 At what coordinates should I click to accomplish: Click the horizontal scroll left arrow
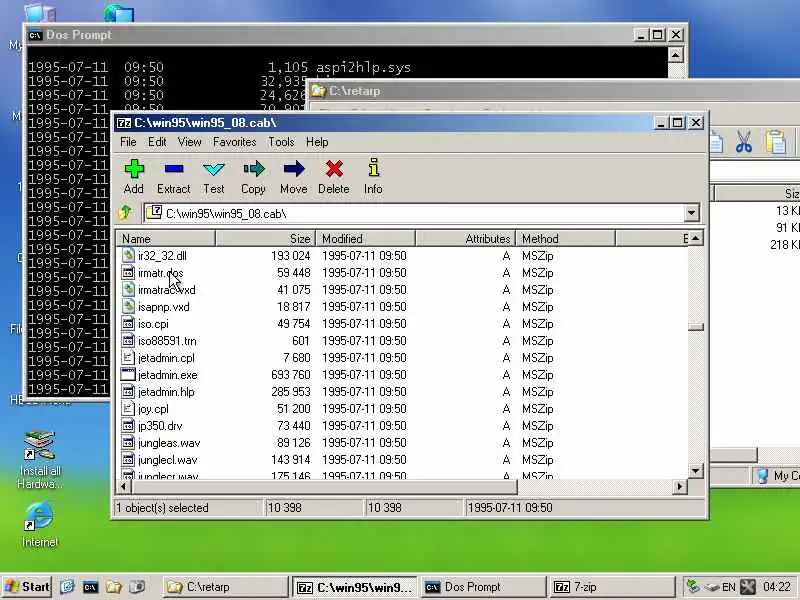[123, 487]
